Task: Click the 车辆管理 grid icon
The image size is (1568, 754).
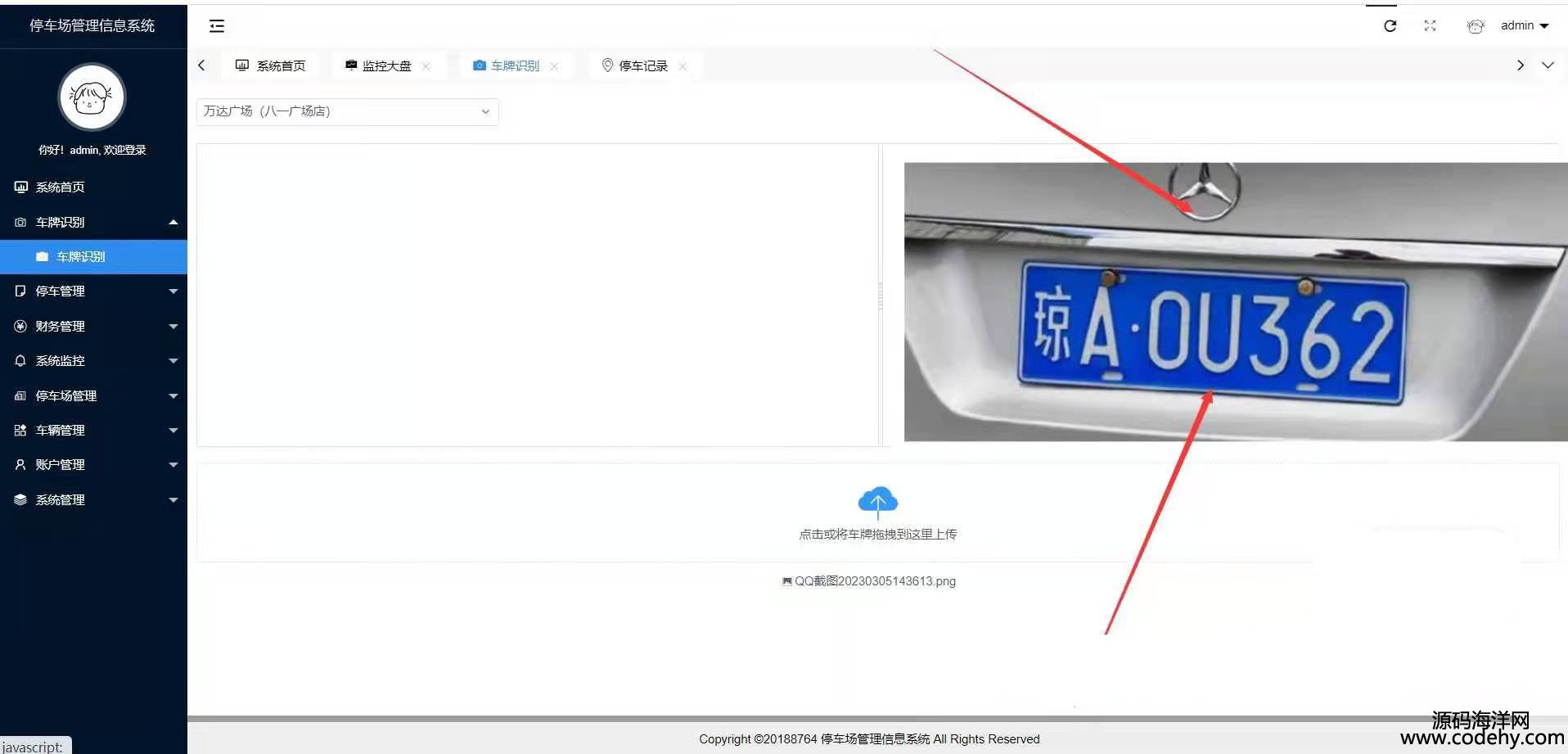Action: click(20, 431)
